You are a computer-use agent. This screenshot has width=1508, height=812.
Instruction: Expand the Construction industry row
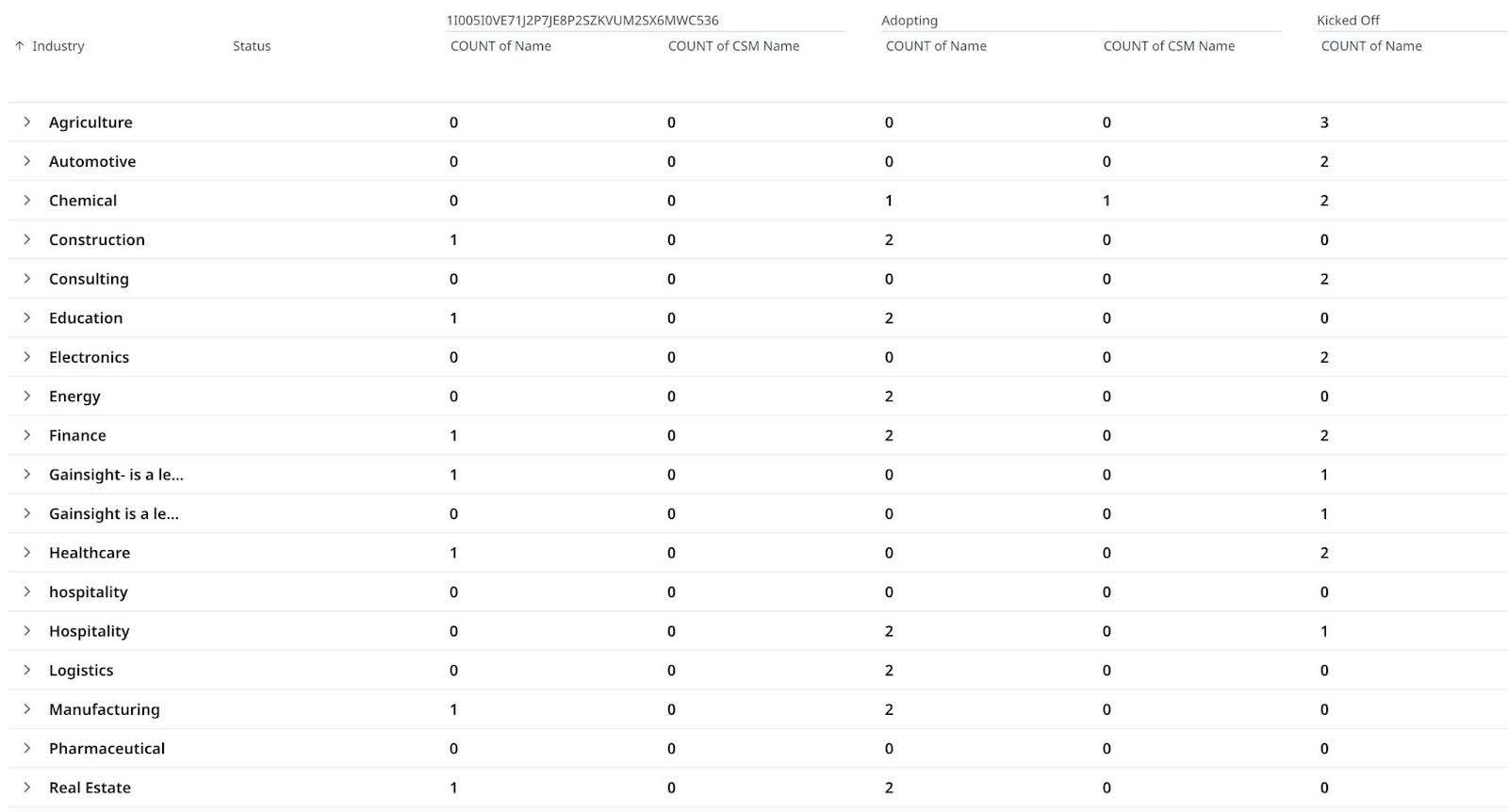27,239
